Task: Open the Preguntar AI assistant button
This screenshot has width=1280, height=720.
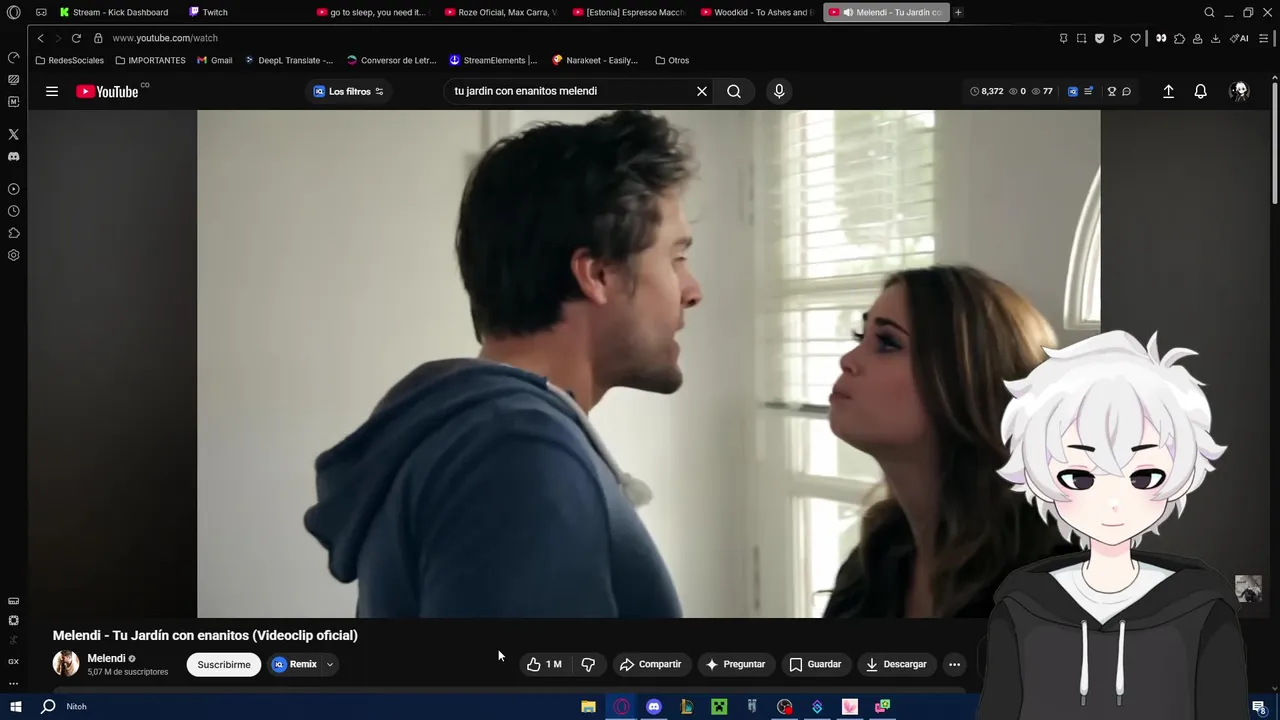Action: point(735,664)
